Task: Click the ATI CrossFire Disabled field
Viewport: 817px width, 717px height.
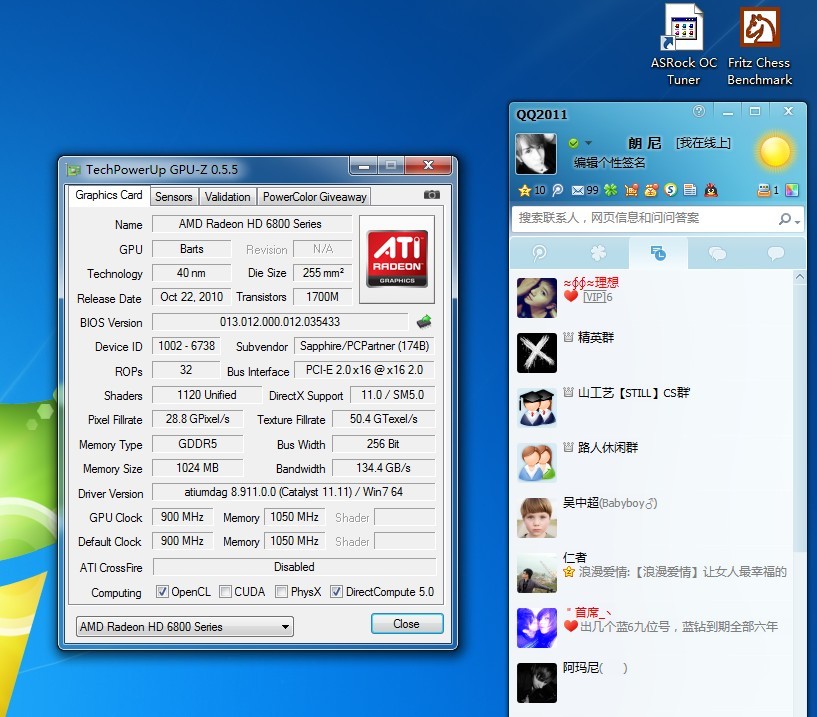Action: [x=294, y=567]
